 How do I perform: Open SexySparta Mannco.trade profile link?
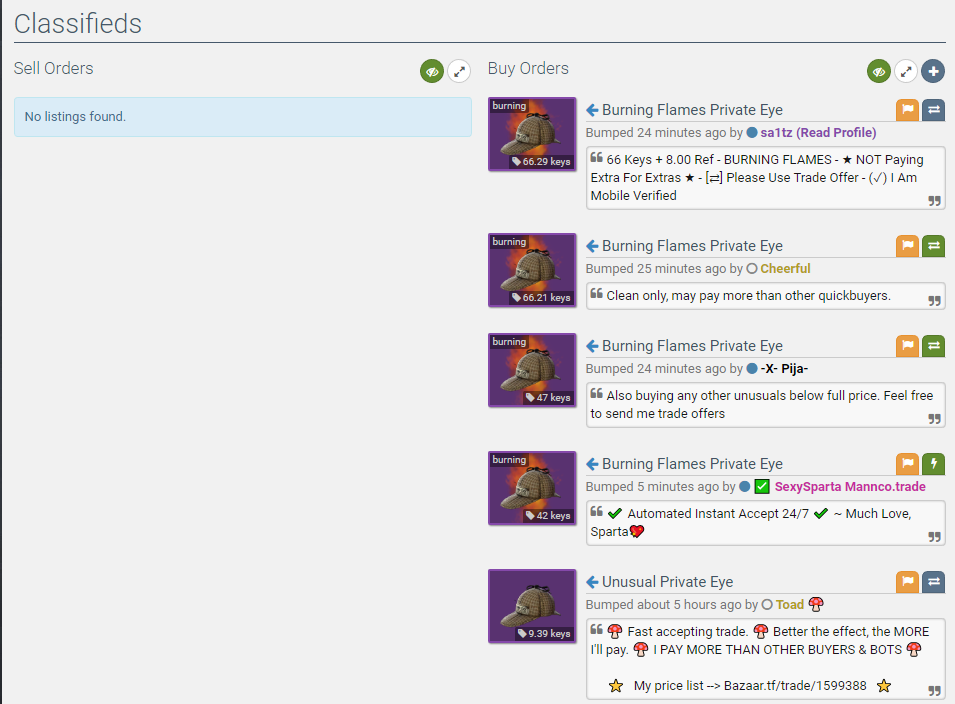(x=850, y=487)
